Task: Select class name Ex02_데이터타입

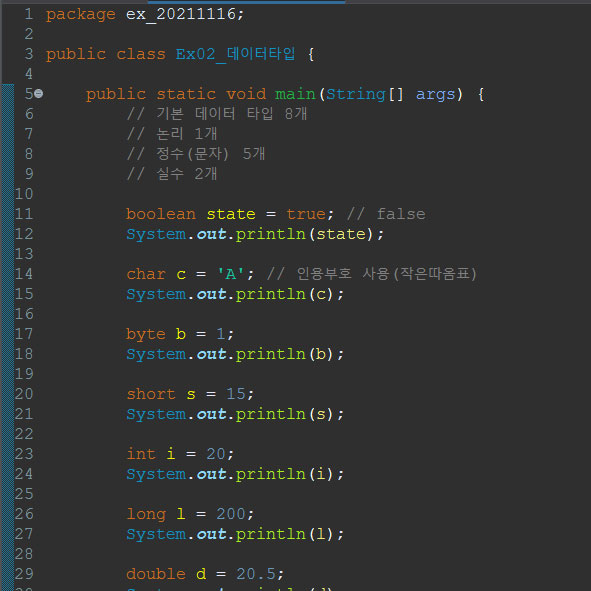Action: (236, 54)
